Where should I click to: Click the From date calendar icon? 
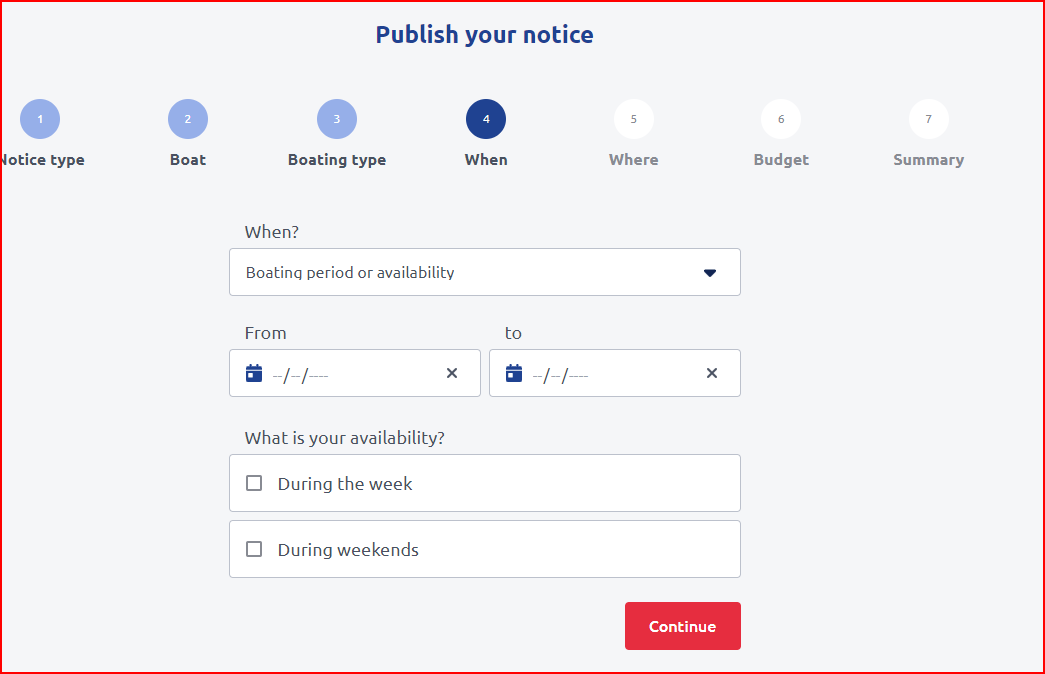(x=254, y=373)
